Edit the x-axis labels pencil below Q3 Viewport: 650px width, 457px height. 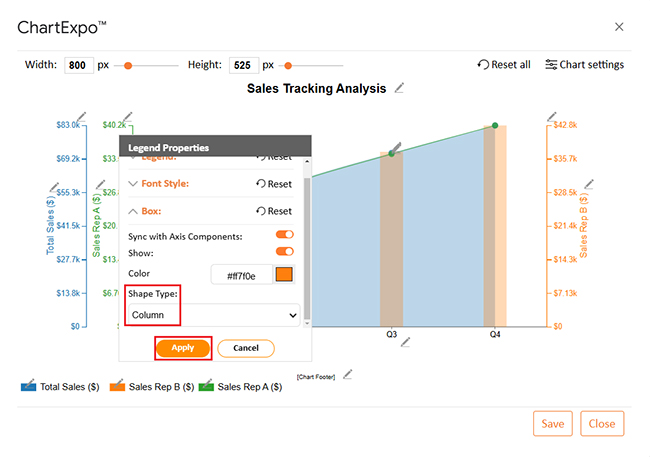405,342
